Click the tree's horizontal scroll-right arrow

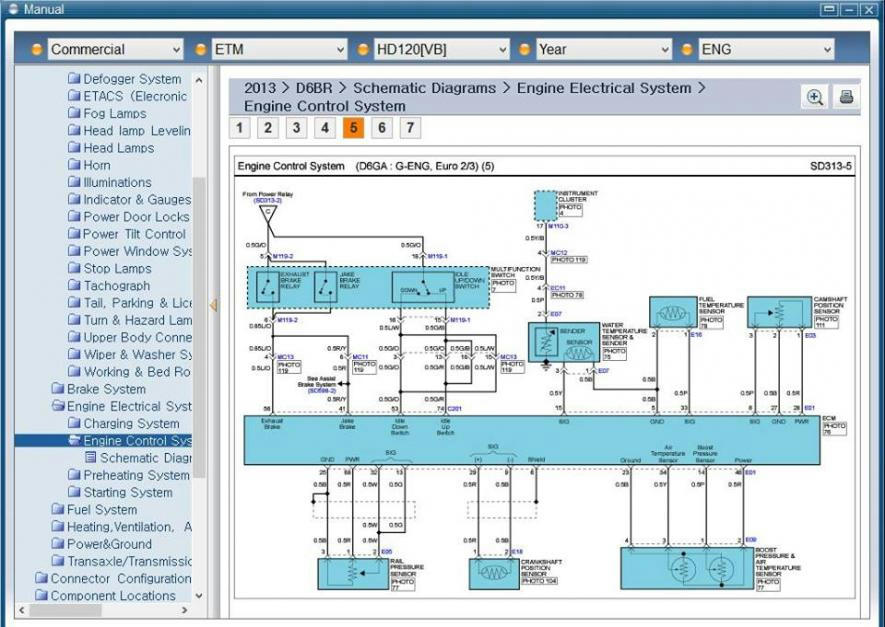point(185,610)
